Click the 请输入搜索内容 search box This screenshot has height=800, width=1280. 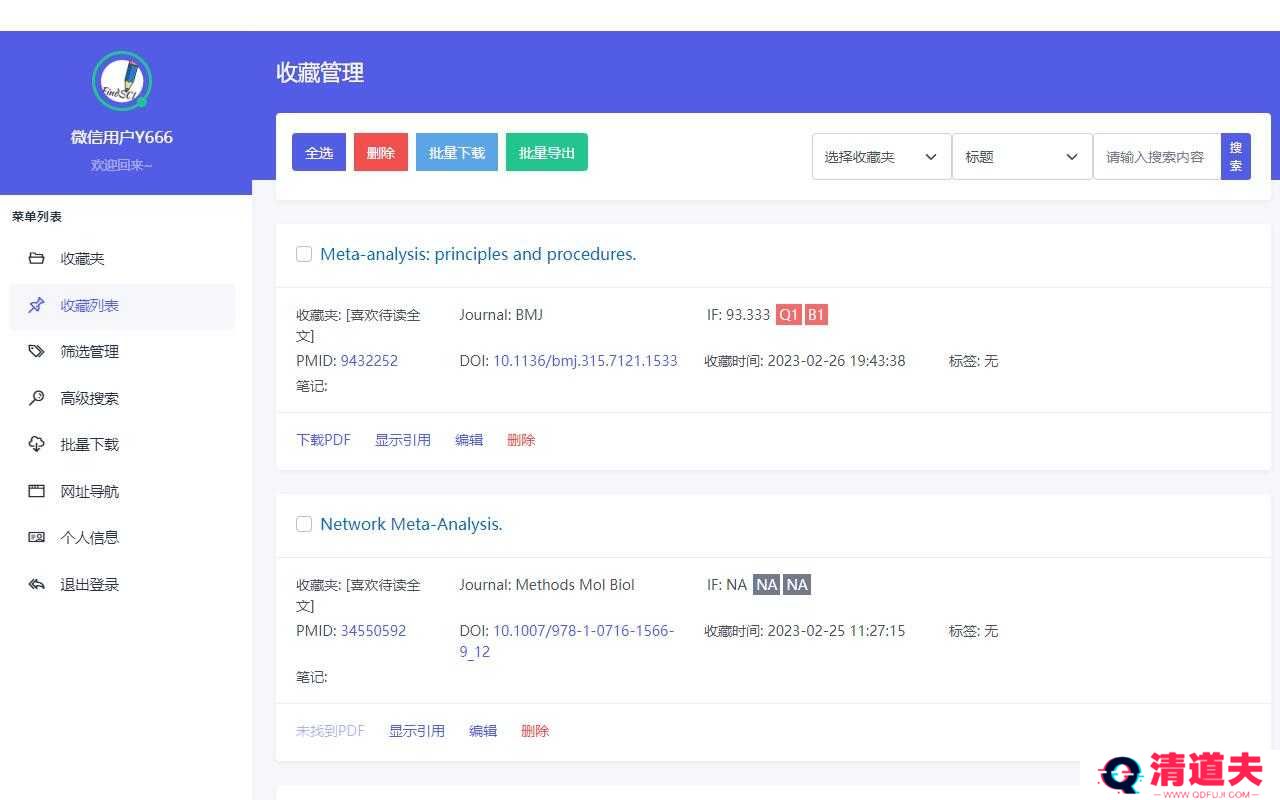(x=1156, y=157)
